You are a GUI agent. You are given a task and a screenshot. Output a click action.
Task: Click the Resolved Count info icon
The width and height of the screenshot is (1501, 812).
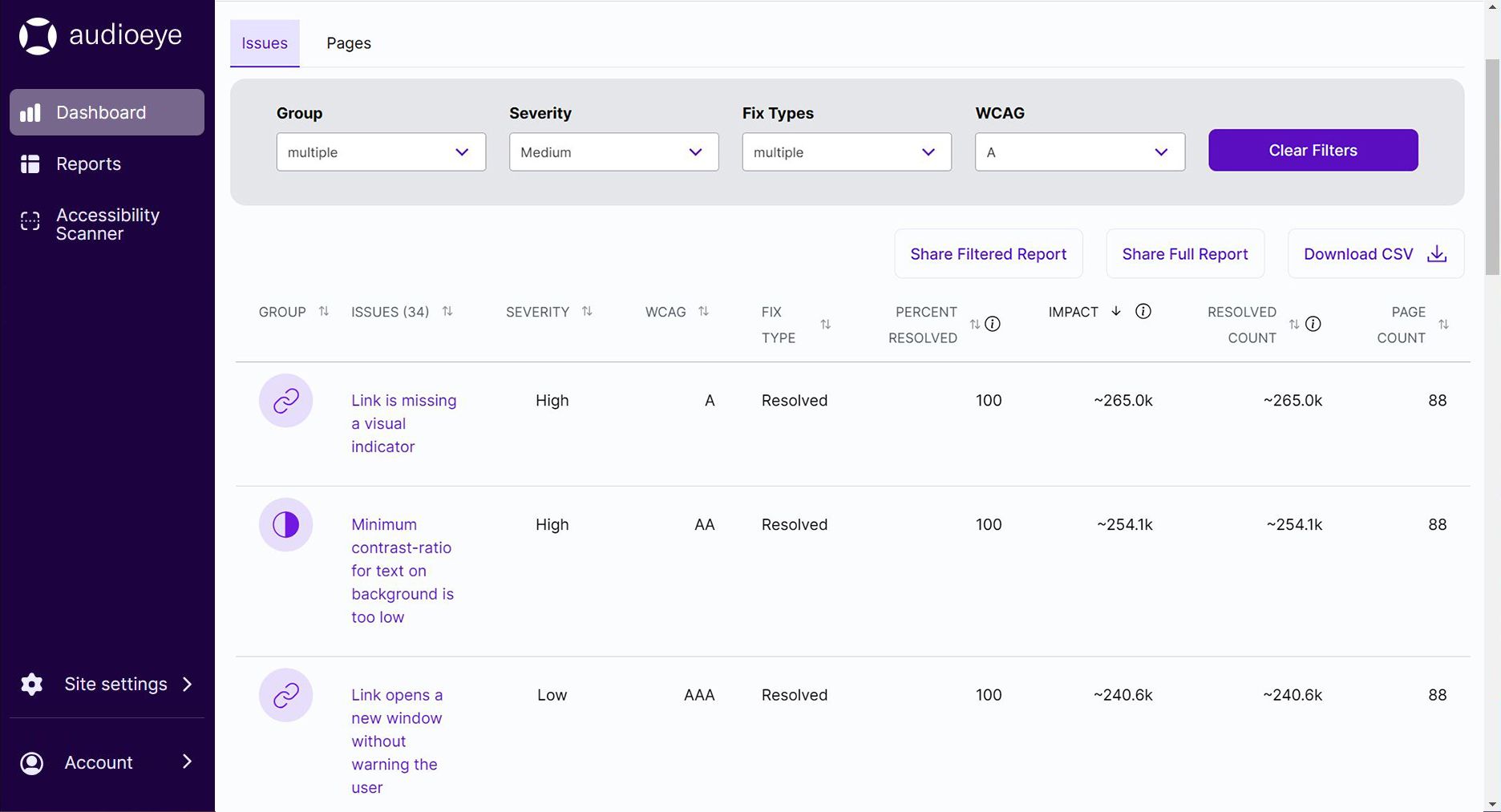click(x=1313, y=325)
